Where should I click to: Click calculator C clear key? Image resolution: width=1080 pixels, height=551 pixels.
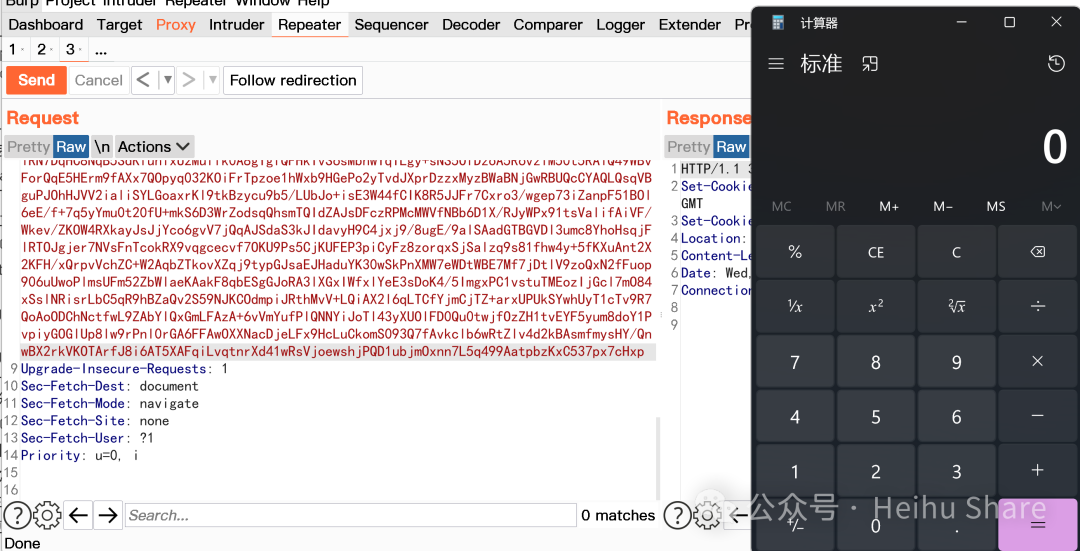pos(957,252)
